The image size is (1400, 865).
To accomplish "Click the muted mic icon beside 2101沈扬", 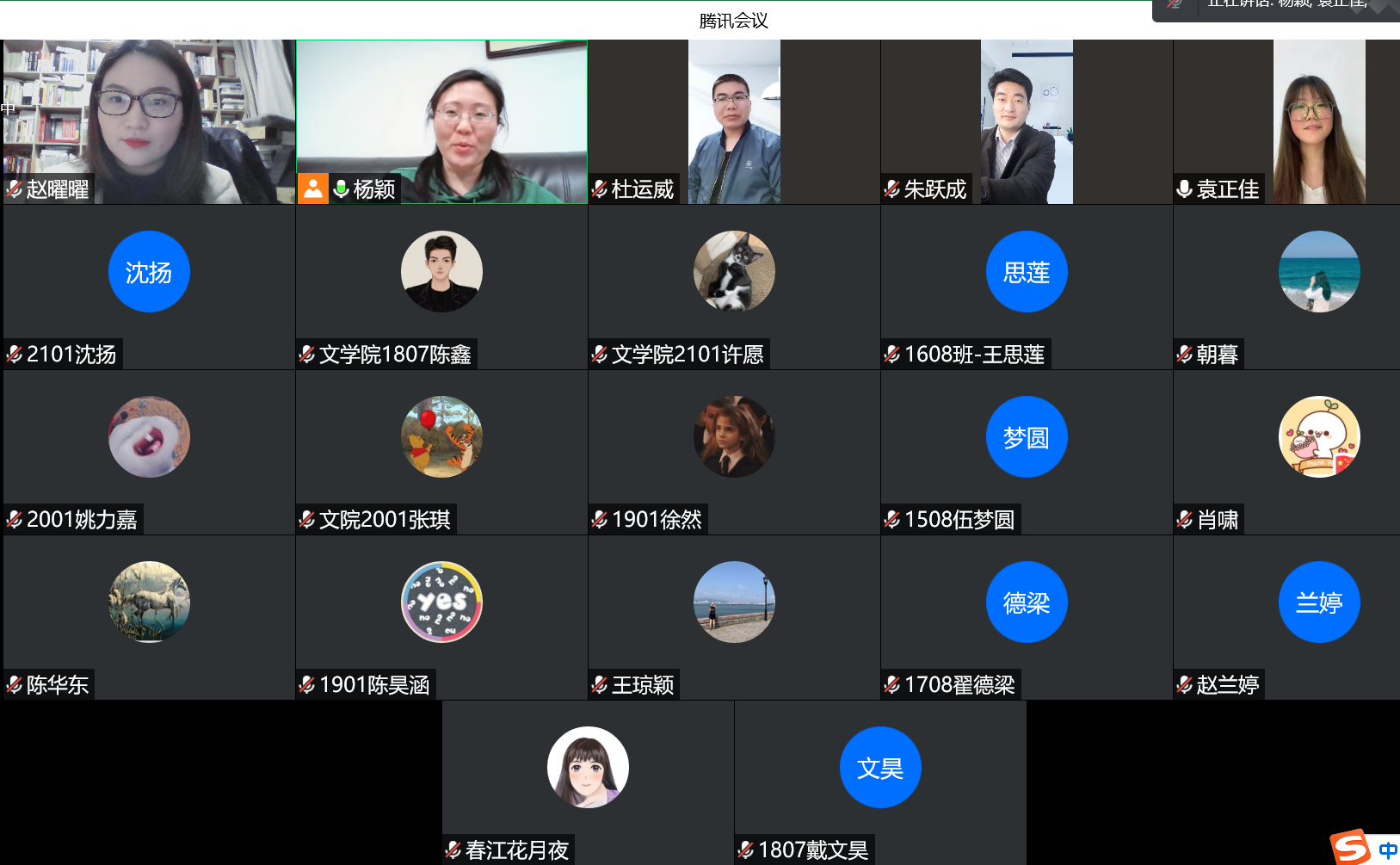I will pos(14,355).
